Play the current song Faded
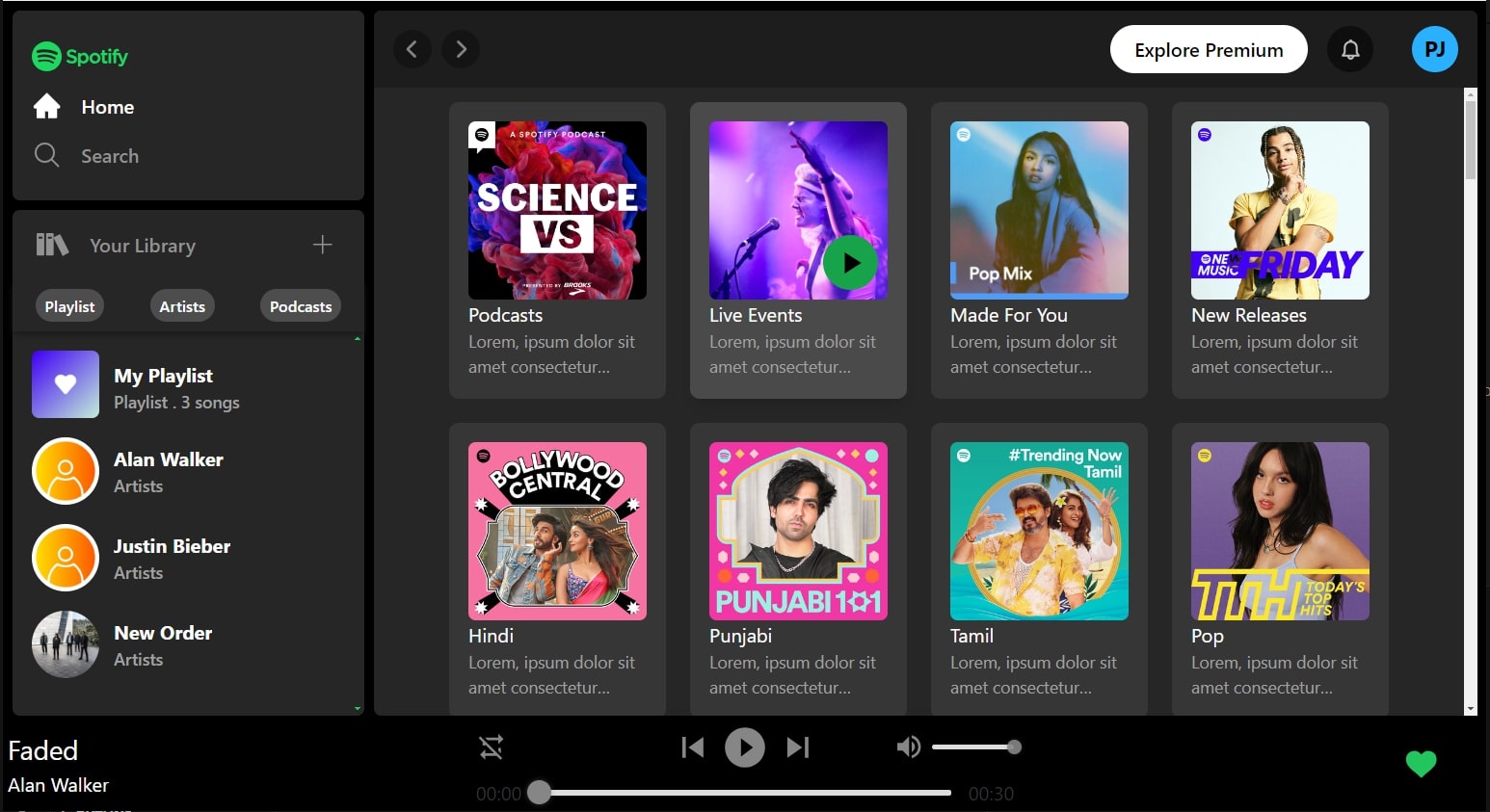The width and height of the screenshot is (1490, 812). (745, 747)
